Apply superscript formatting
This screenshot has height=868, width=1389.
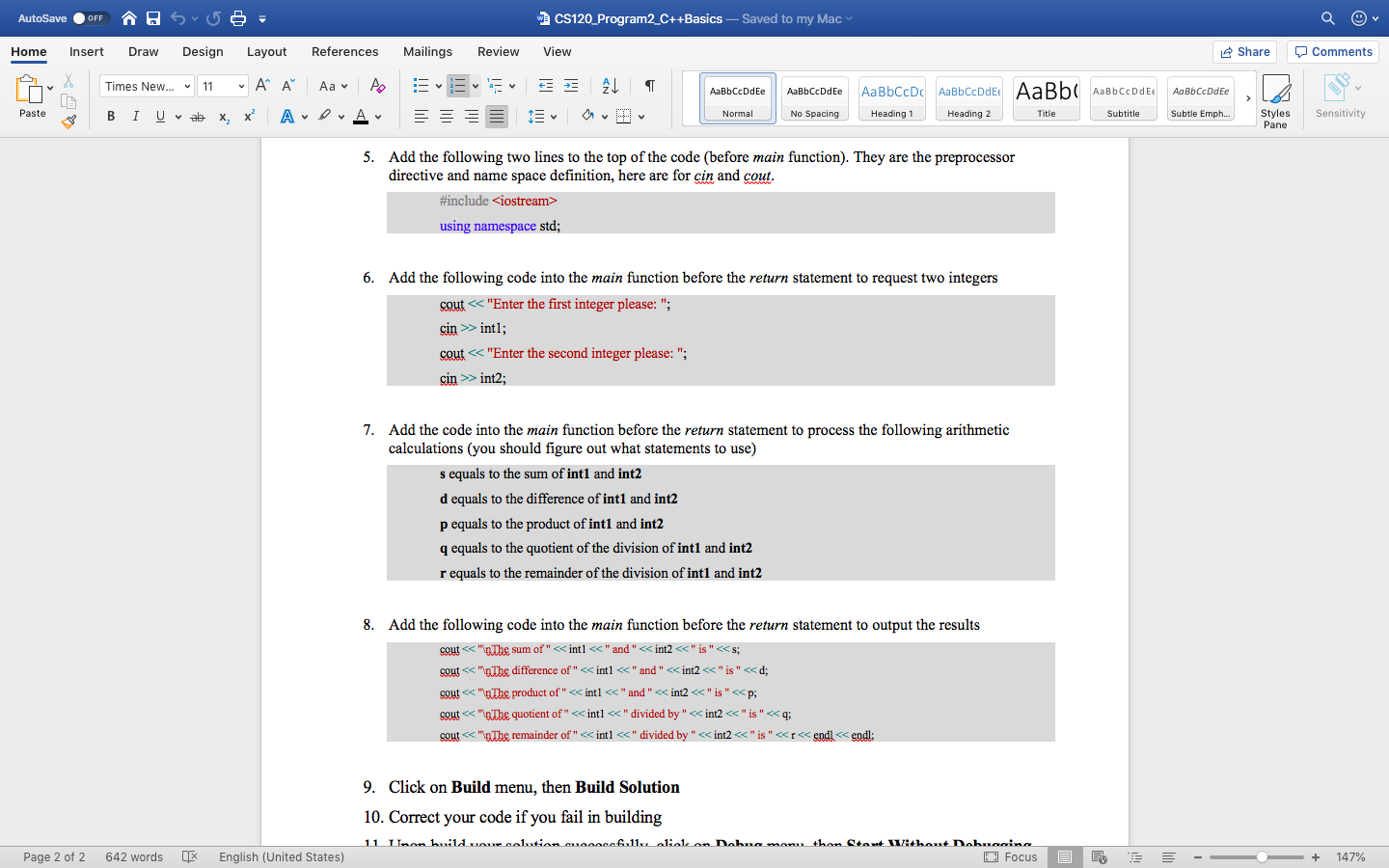click(249, 117)
